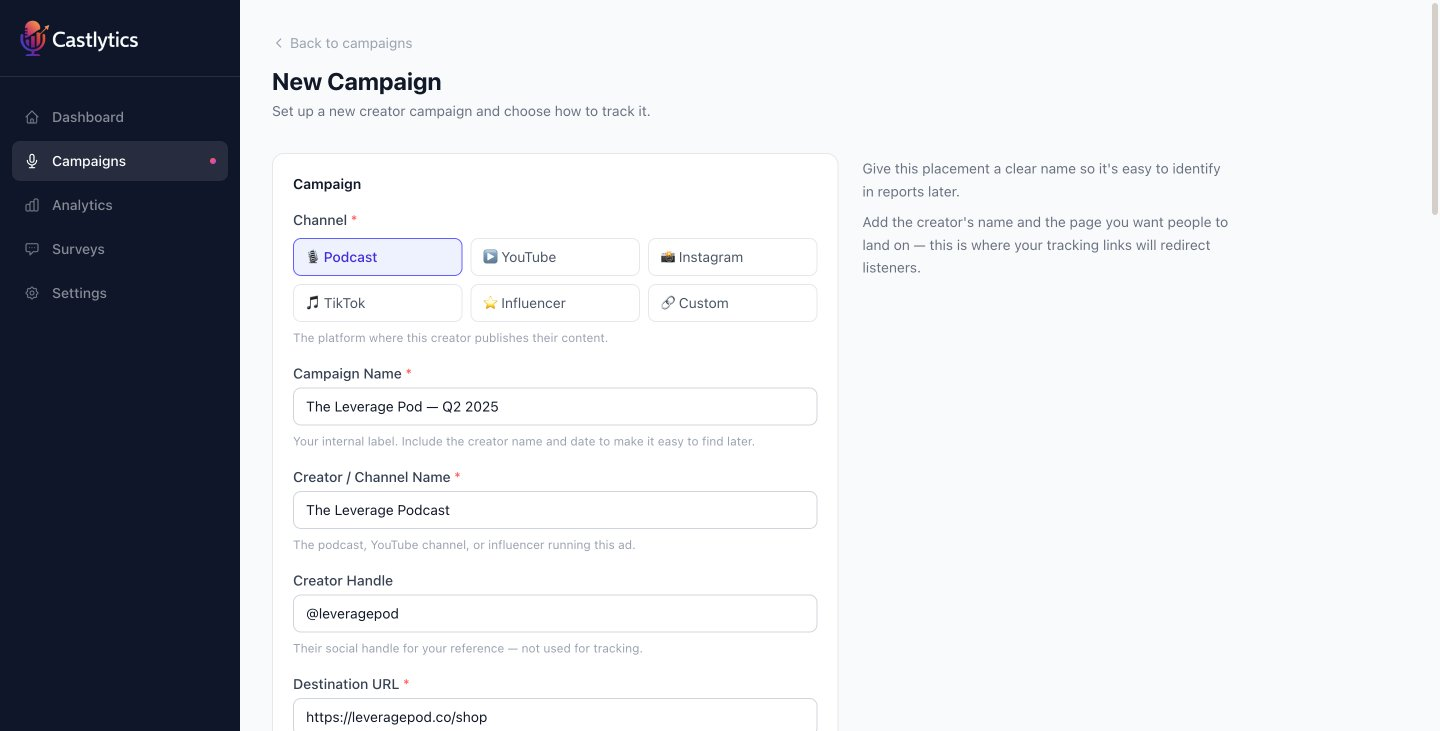The image size is (1440, 731).
Task: Click the Castlytics logo icon
Action: tap(34, 39)
